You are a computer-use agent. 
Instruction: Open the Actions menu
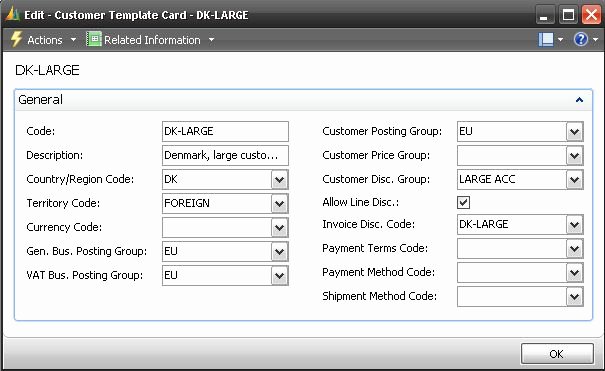point(45,40)
